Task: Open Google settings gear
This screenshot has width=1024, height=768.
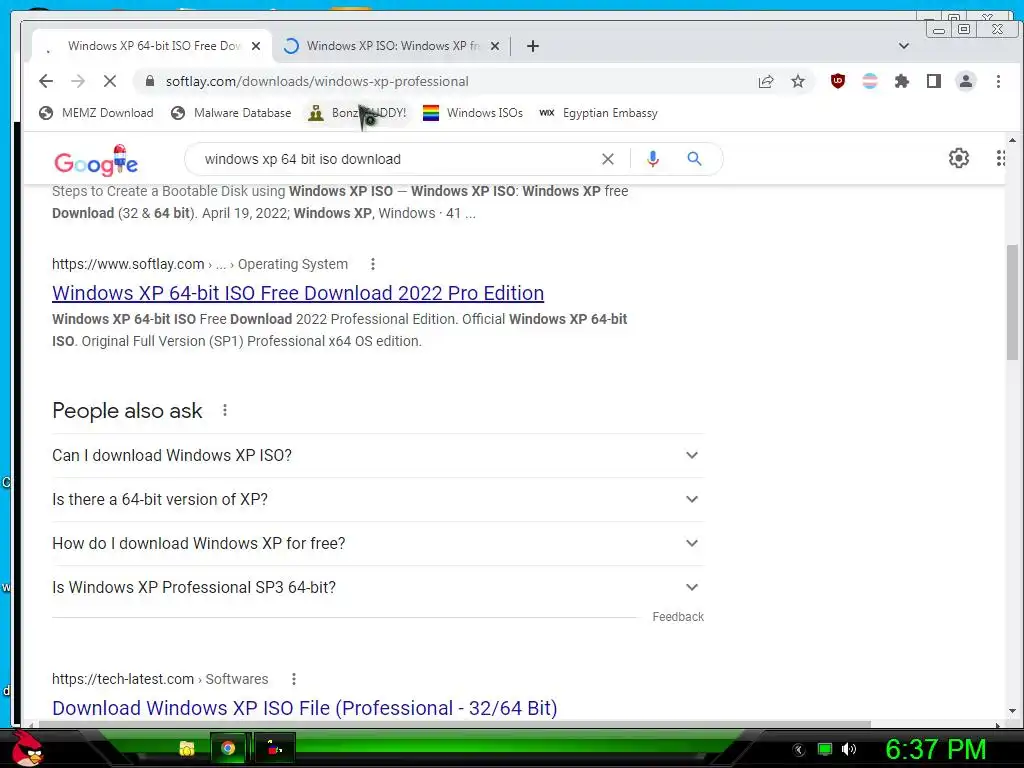Action: tap(959, 158)
